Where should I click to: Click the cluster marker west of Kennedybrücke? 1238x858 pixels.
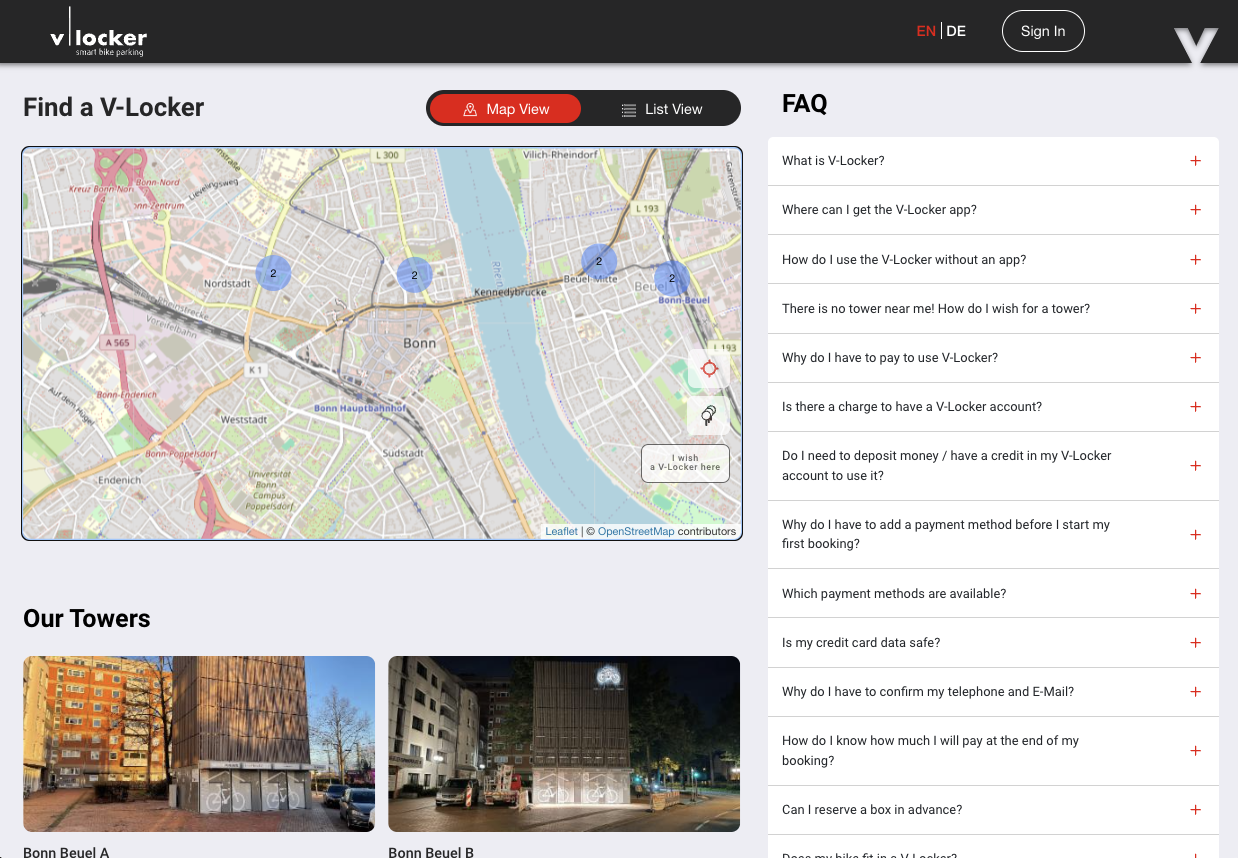(414, 274)
